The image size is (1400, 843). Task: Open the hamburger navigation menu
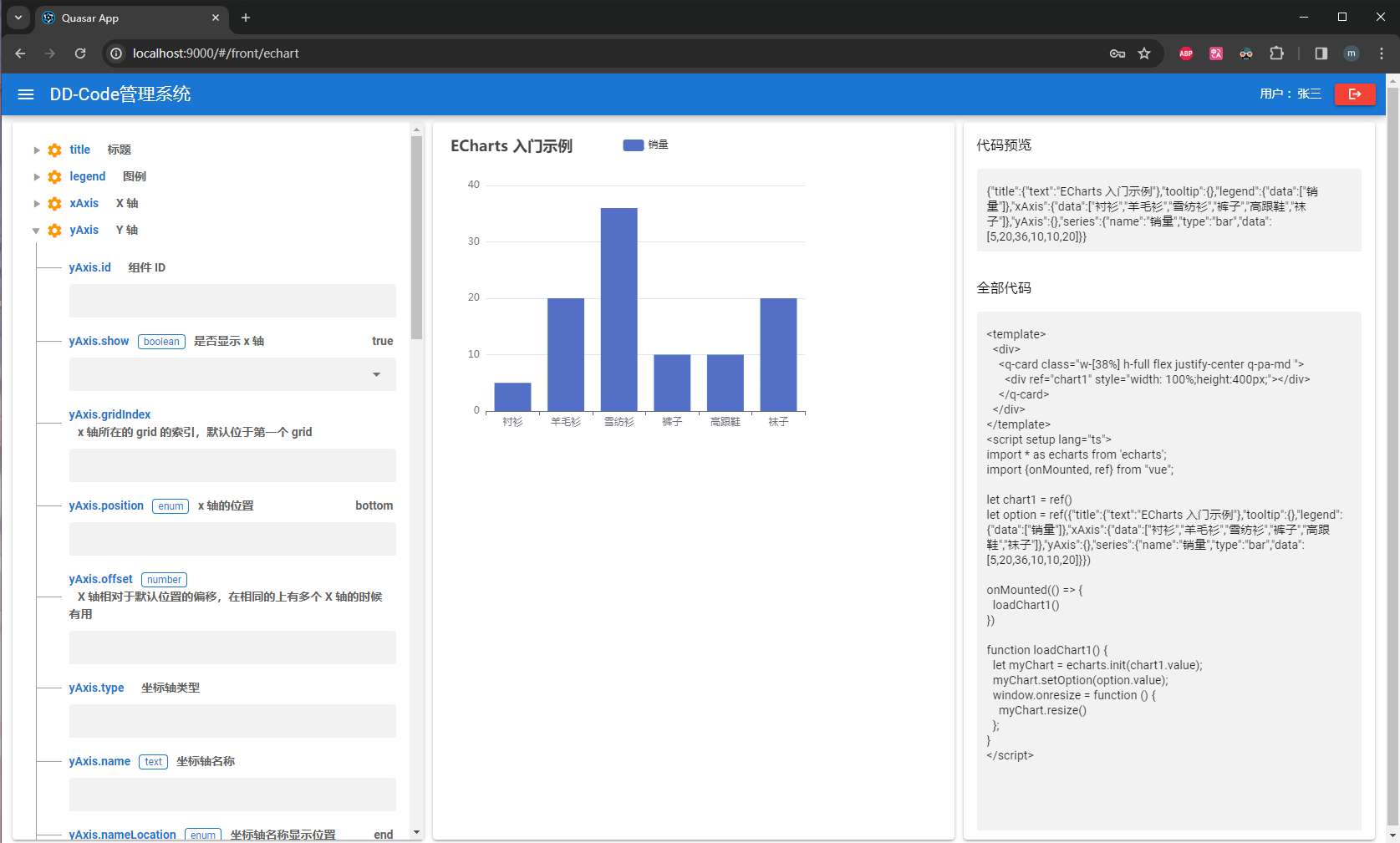click(x=26, y=94)
